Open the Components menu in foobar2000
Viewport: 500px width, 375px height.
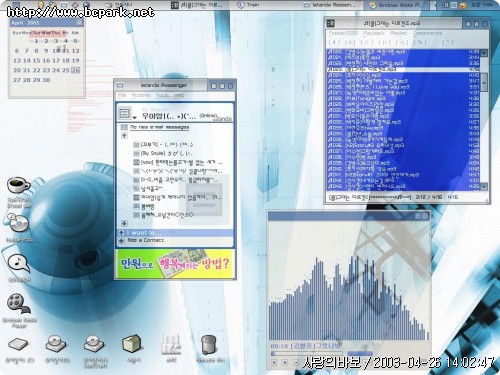(427, 33)
